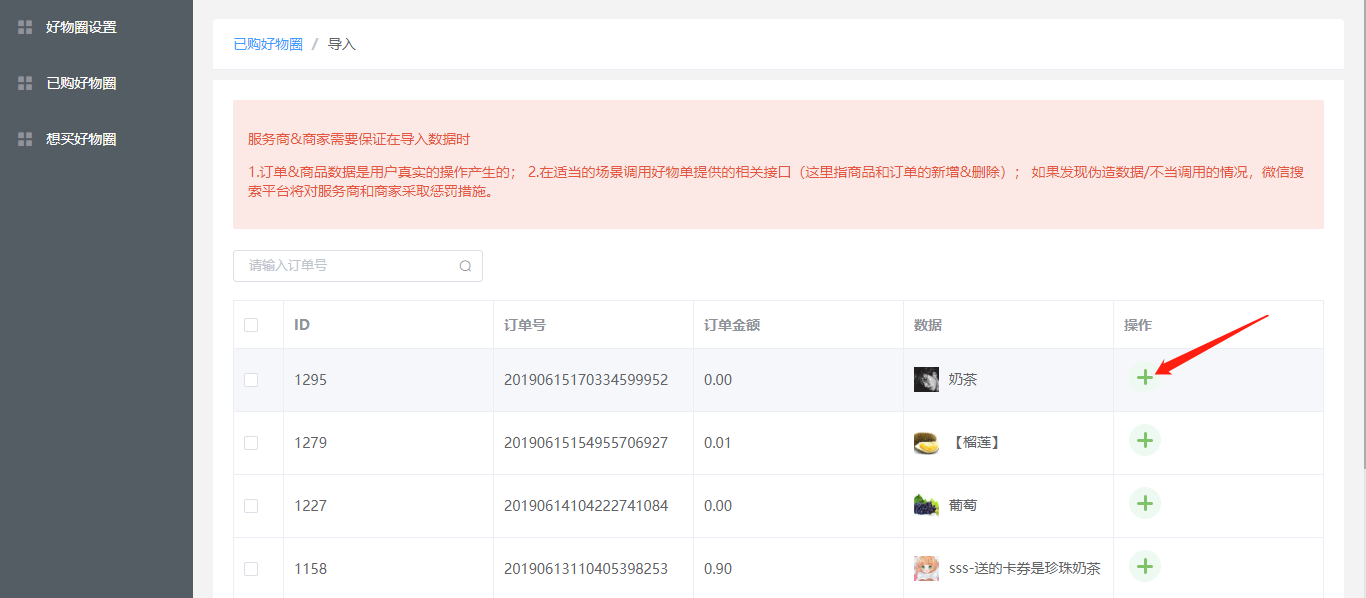Click the plus icon for order 1295

[x=1144, y=377]
